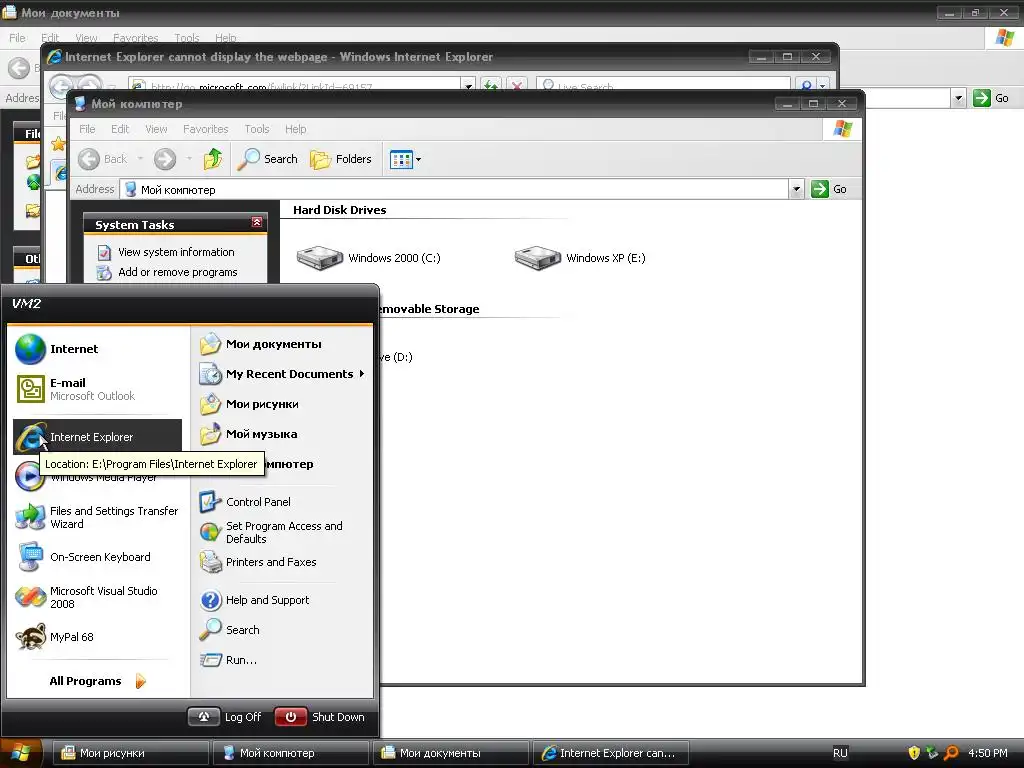Open Back history dropdown arrow

click(x=140, y=159)
